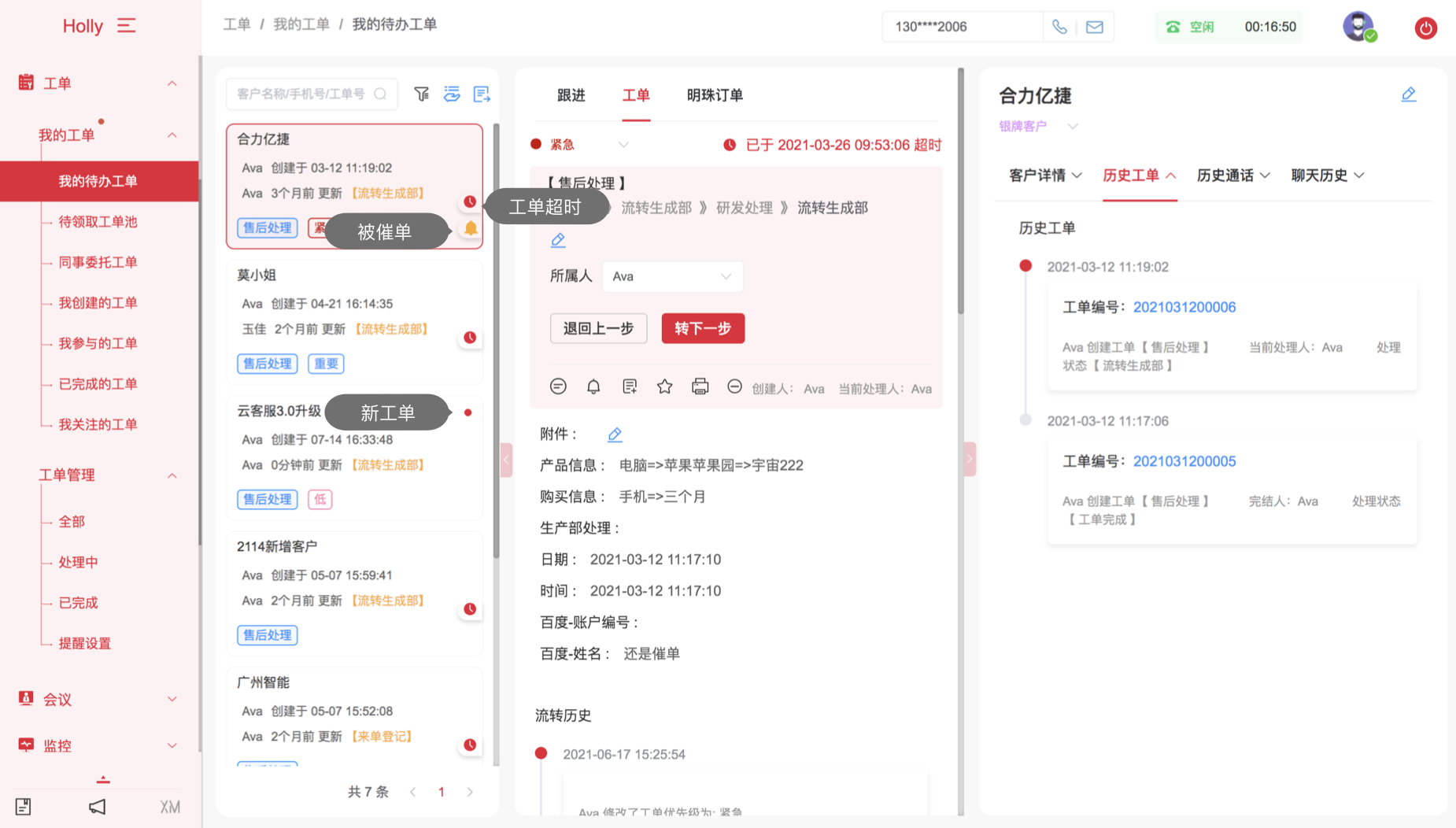
Task: Collapse the right panel with pink arrow handle
Action: pyautogui.click(x=970, y=459)
